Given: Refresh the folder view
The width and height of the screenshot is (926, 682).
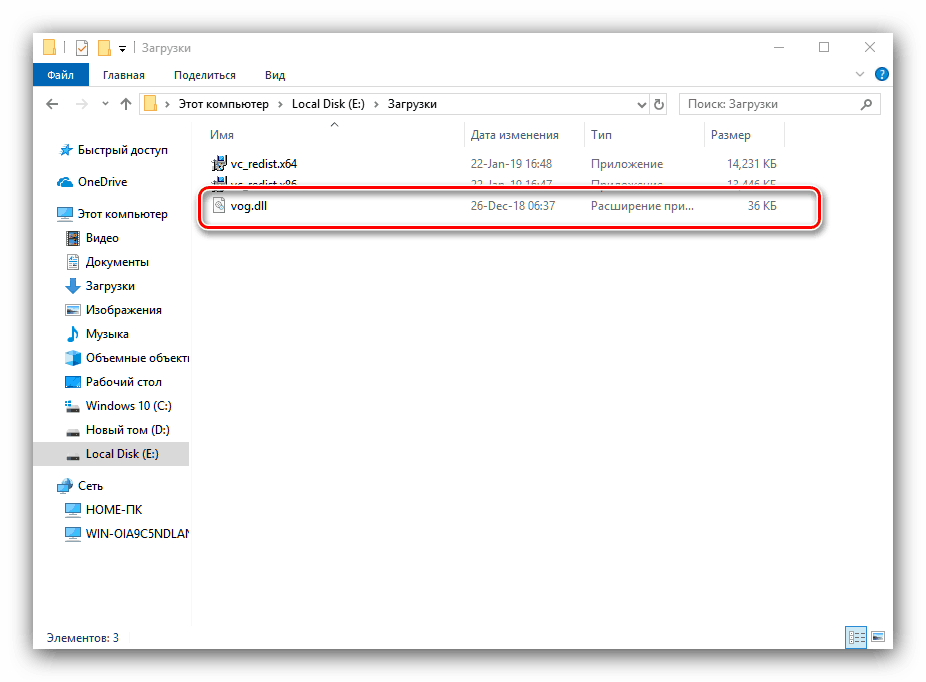Looking at the screenshot, I should click(658, 105).
